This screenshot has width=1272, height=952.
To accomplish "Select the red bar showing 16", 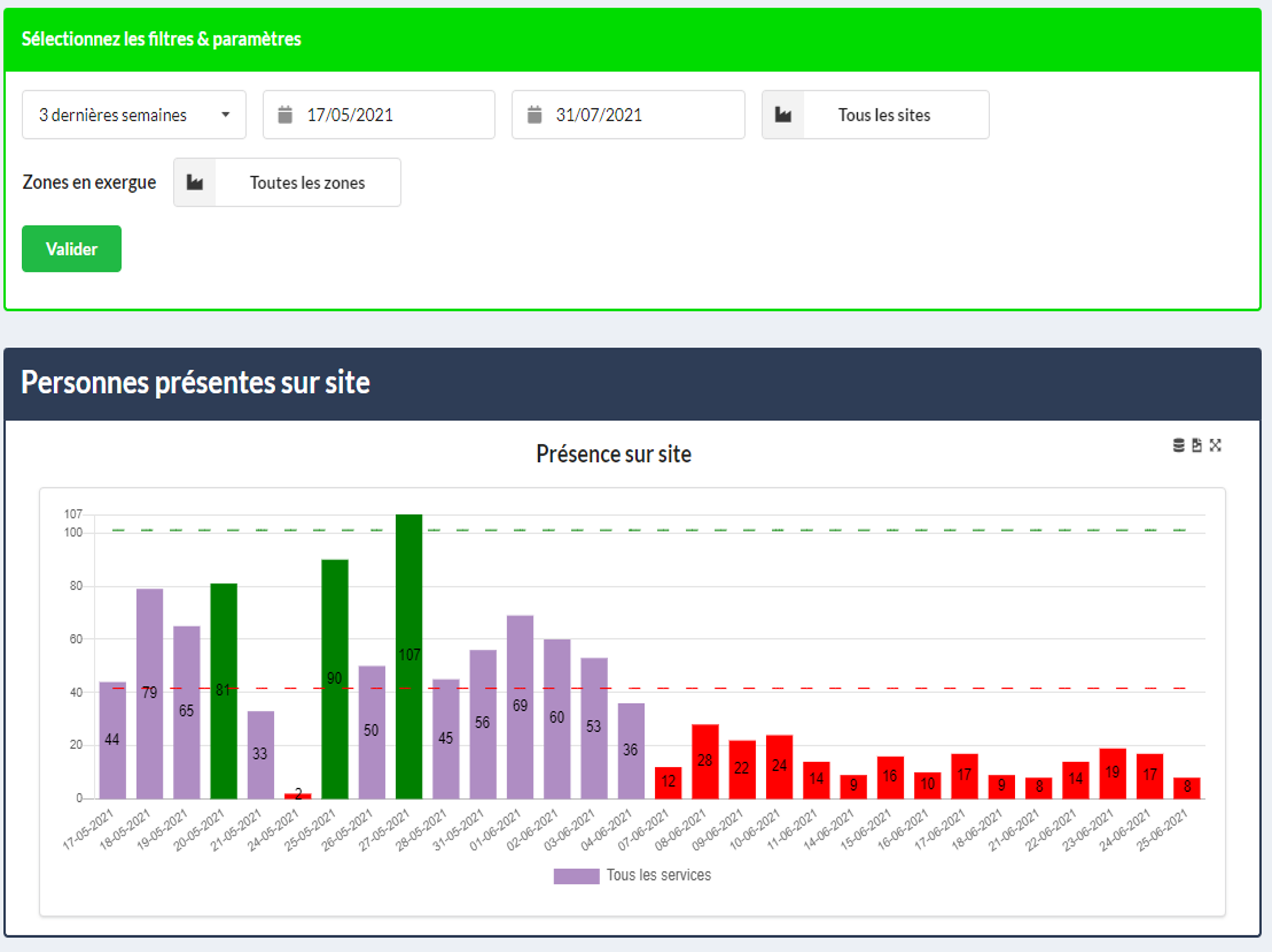I will pyautogui.click(x=891, y=778).
